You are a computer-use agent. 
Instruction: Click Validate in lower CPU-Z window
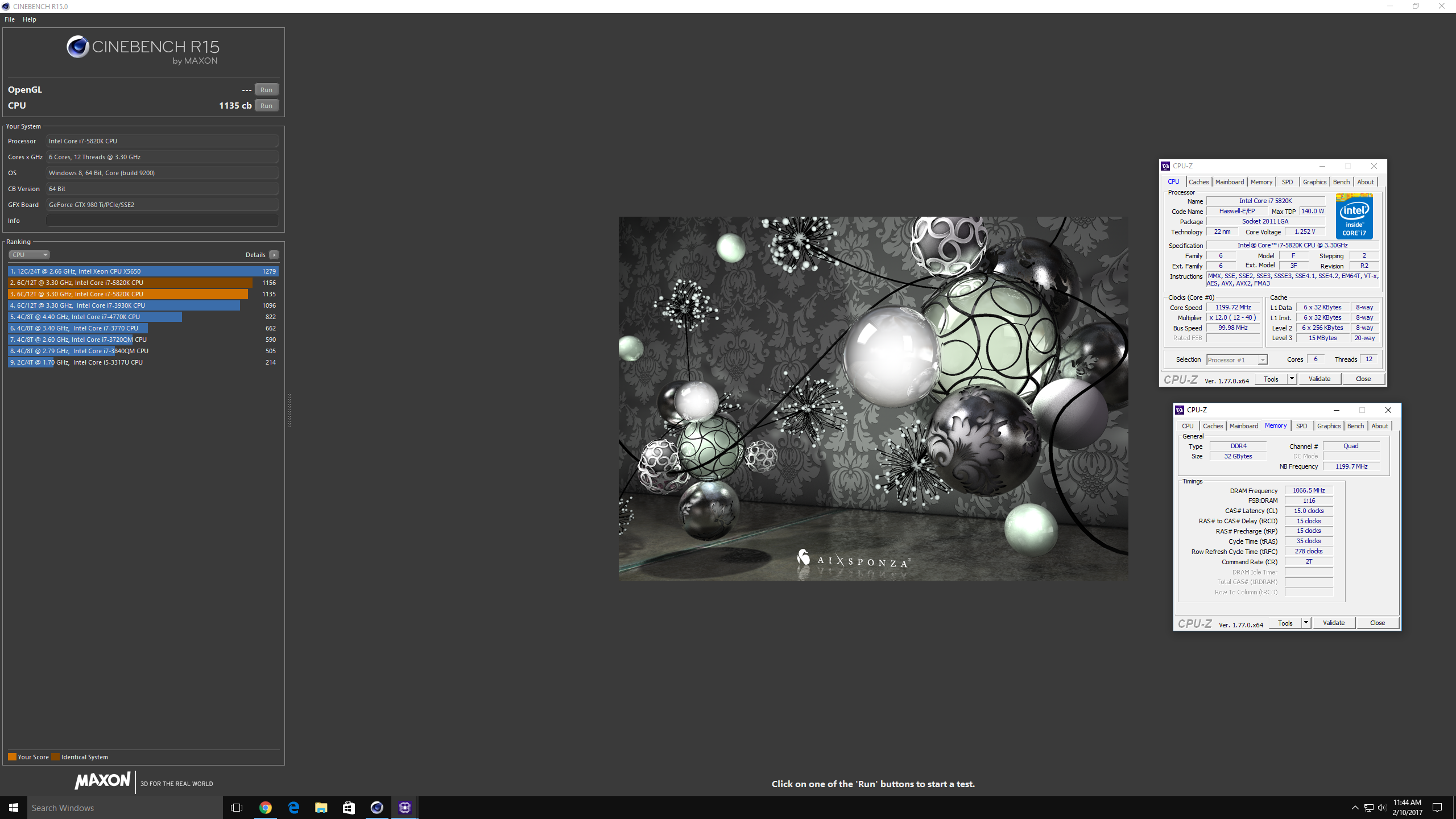tap(1334, 623)
